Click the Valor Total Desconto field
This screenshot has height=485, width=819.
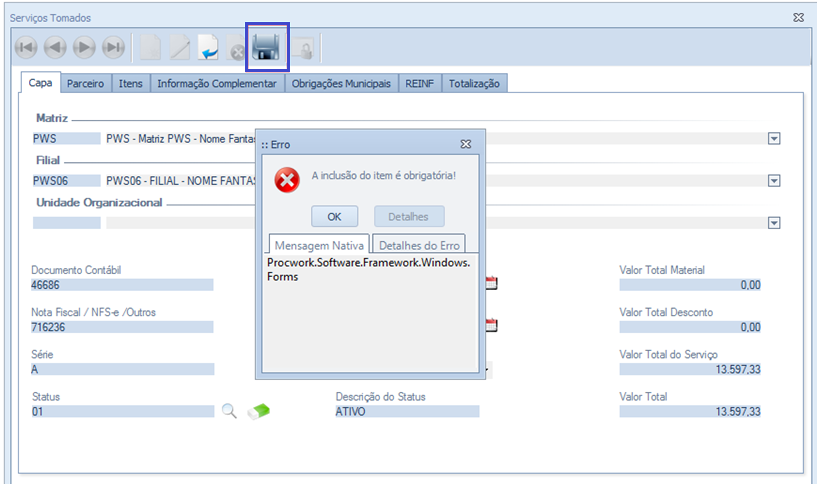click(690, 327)
